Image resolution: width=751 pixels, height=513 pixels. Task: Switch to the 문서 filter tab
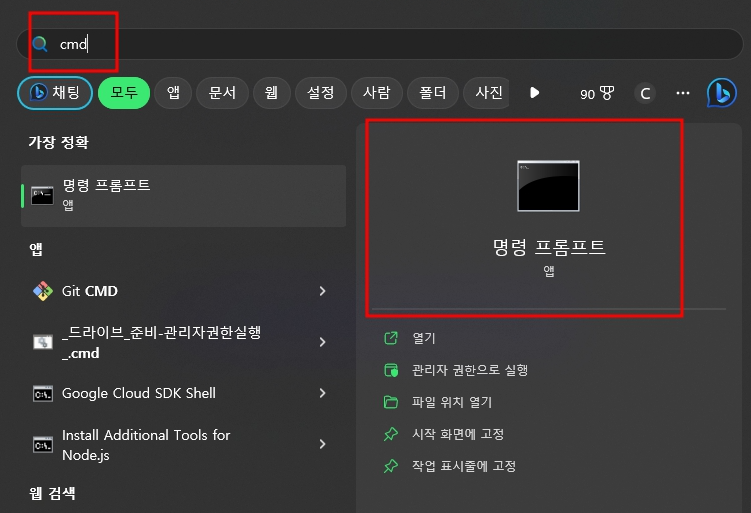click(222, 93)
